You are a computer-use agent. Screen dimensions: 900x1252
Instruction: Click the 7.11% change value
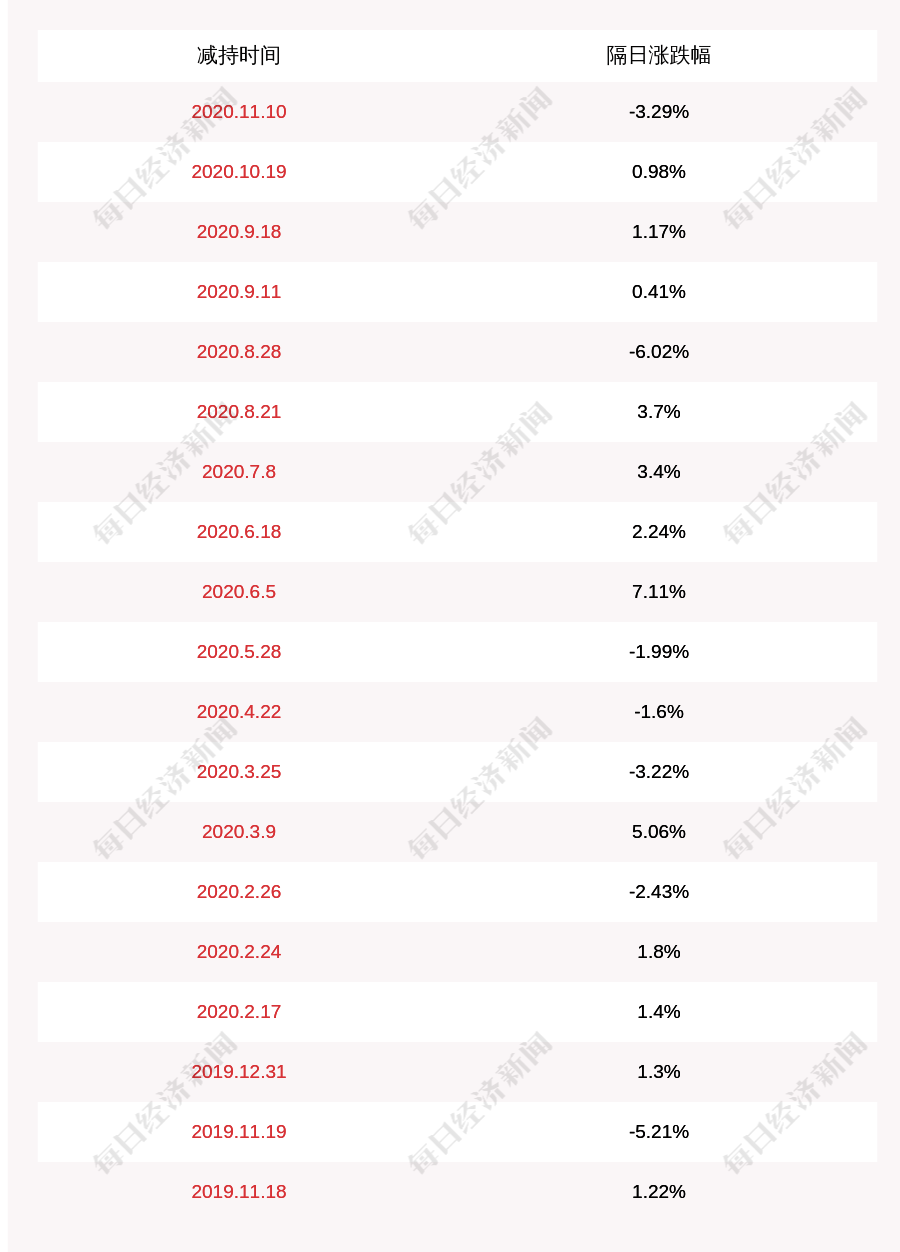(658, 592)
